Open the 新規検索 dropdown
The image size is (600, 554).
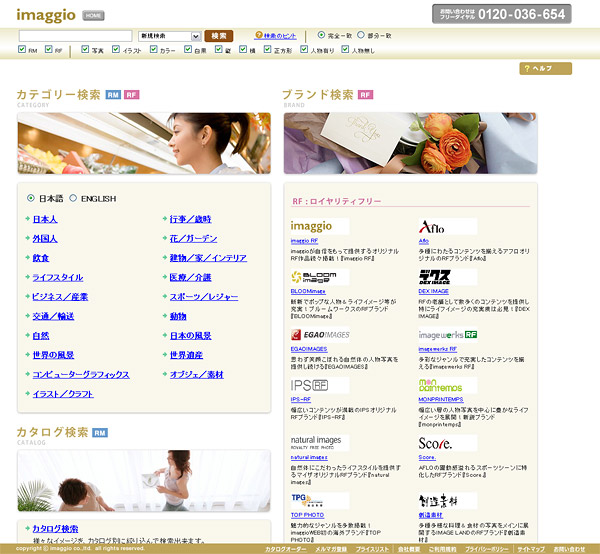coord(170,35)
